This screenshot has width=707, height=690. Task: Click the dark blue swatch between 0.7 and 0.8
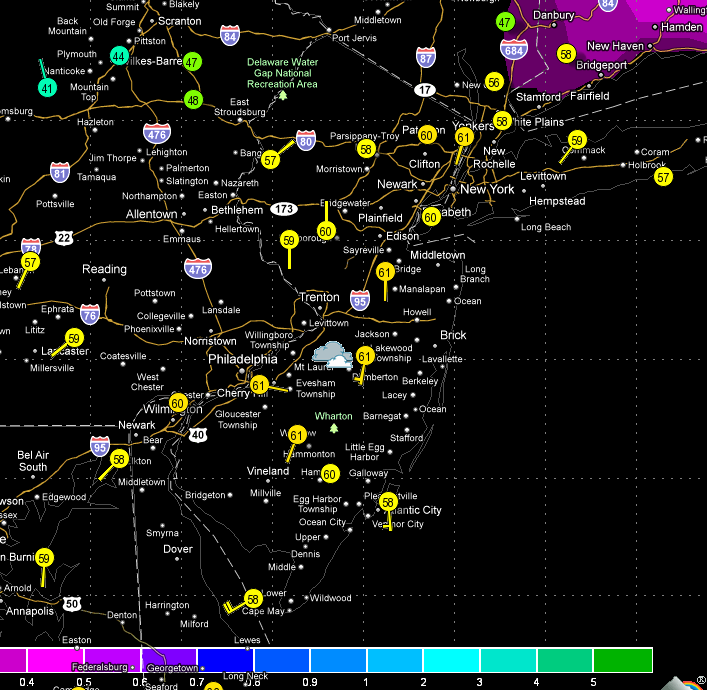pos(225,660)
